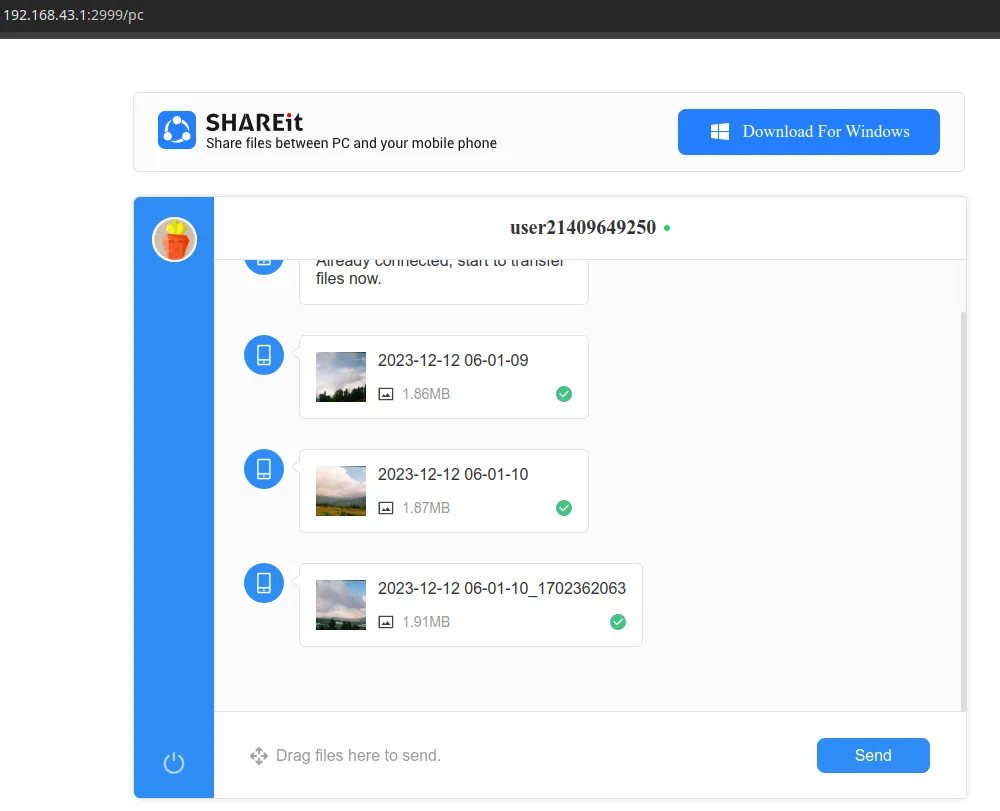Click phone icon beside 06-01-10_1702362063 file
Viewport: 1000px width, 811px height.
tap(264, 583)
